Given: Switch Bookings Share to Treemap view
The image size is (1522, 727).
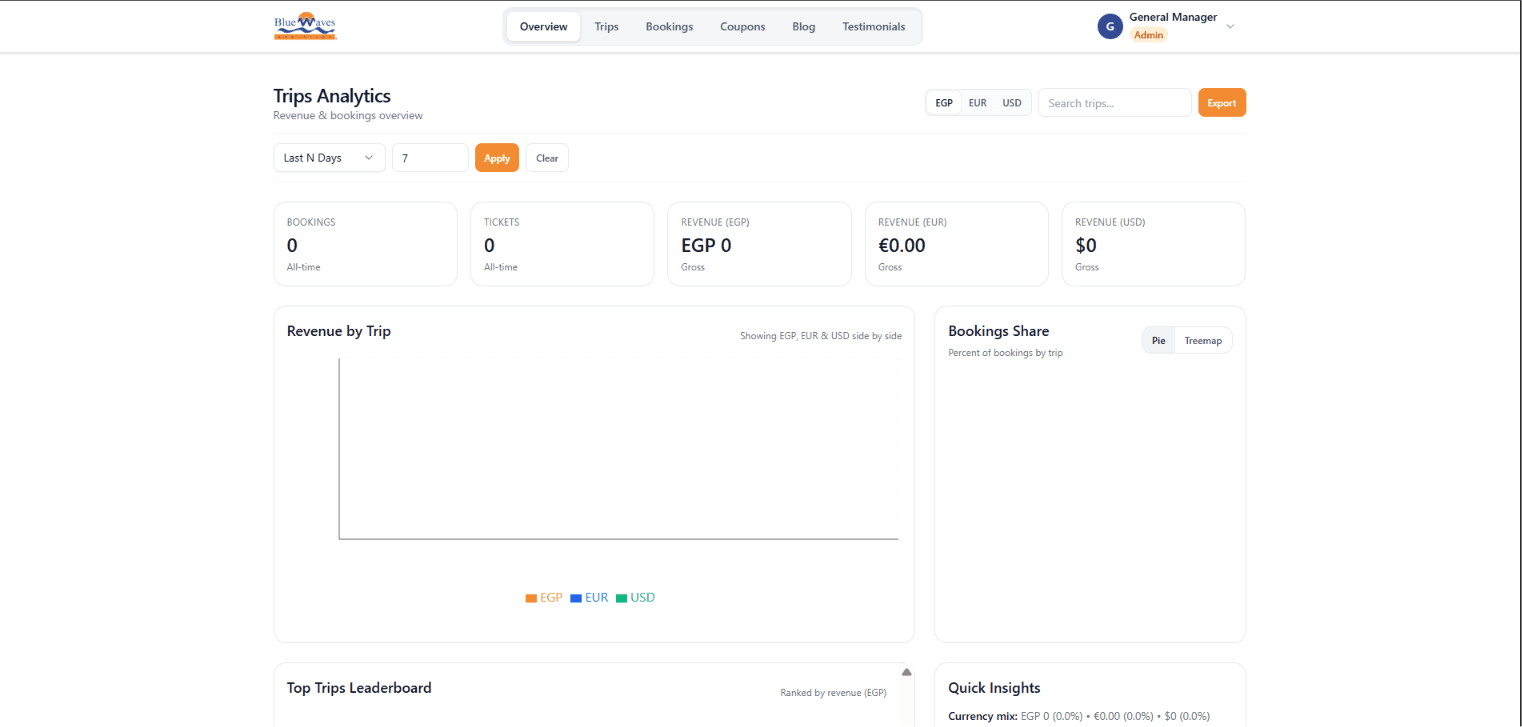Looking at the screenshot, I should coord(1203,341).
